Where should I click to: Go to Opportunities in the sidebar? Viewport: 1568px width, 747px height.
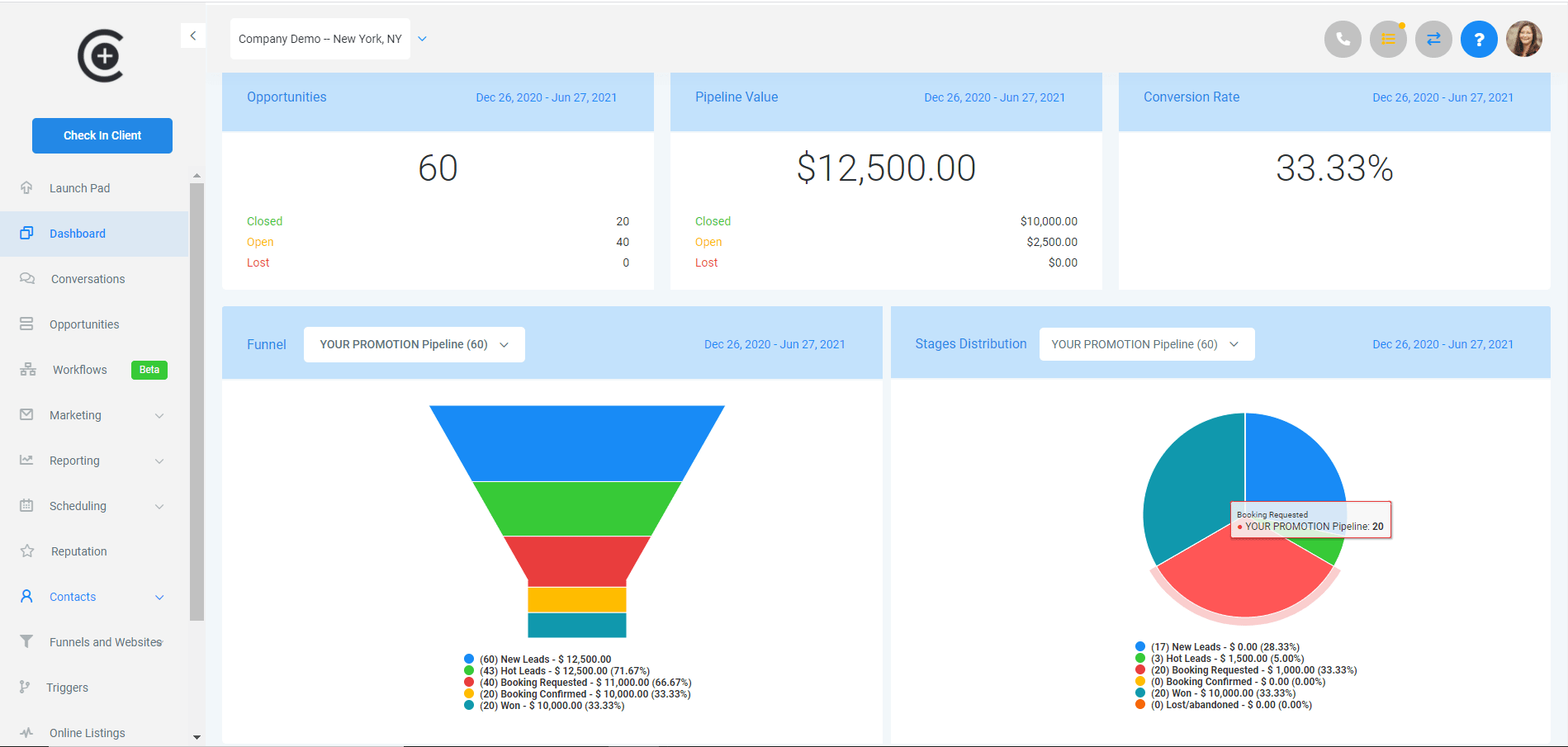pos(84,324)
